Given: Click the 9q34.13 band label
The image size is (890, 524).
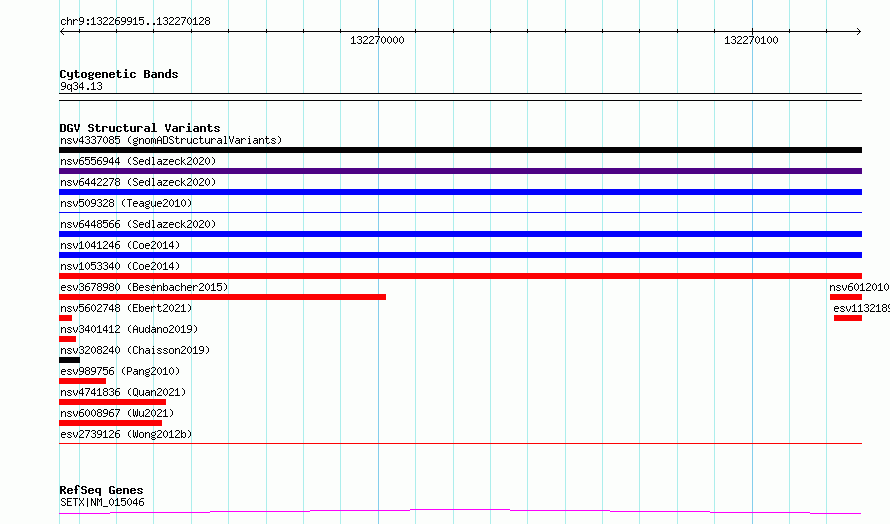Looking at the screenshot, I should (81, 86).
